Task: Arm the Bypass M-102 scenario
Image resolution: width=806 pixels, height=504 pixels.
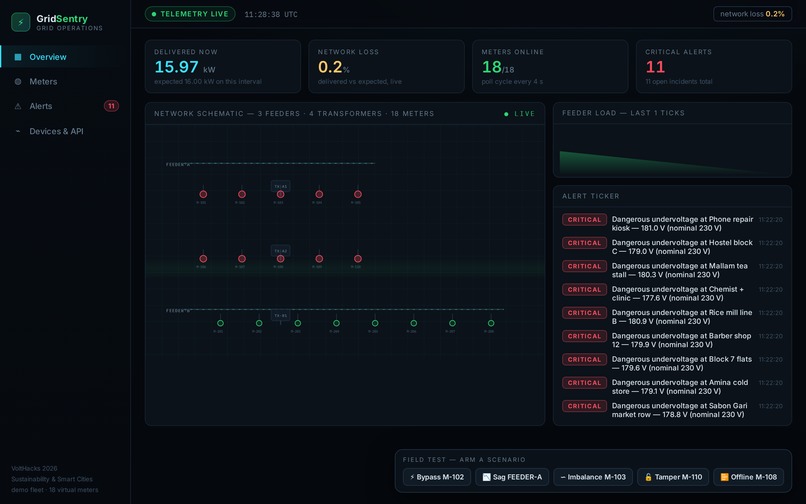Action: point(437,477)
